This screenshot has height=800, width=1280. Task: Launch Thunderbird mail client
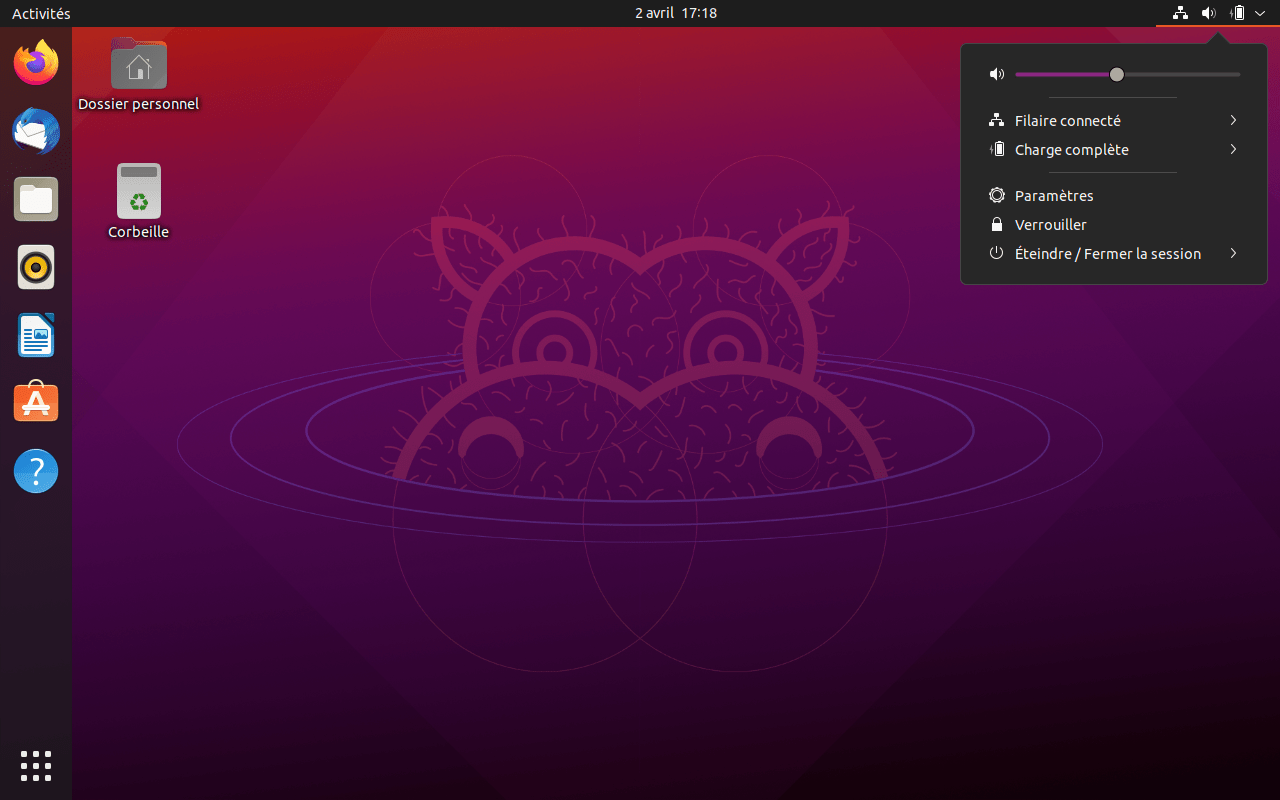(x=36, y=131)
